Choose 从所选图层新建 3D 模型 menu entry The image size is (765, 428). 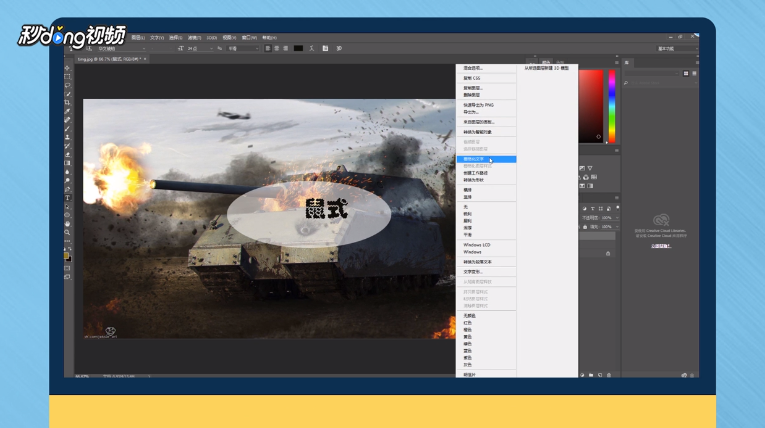(547, 68)
